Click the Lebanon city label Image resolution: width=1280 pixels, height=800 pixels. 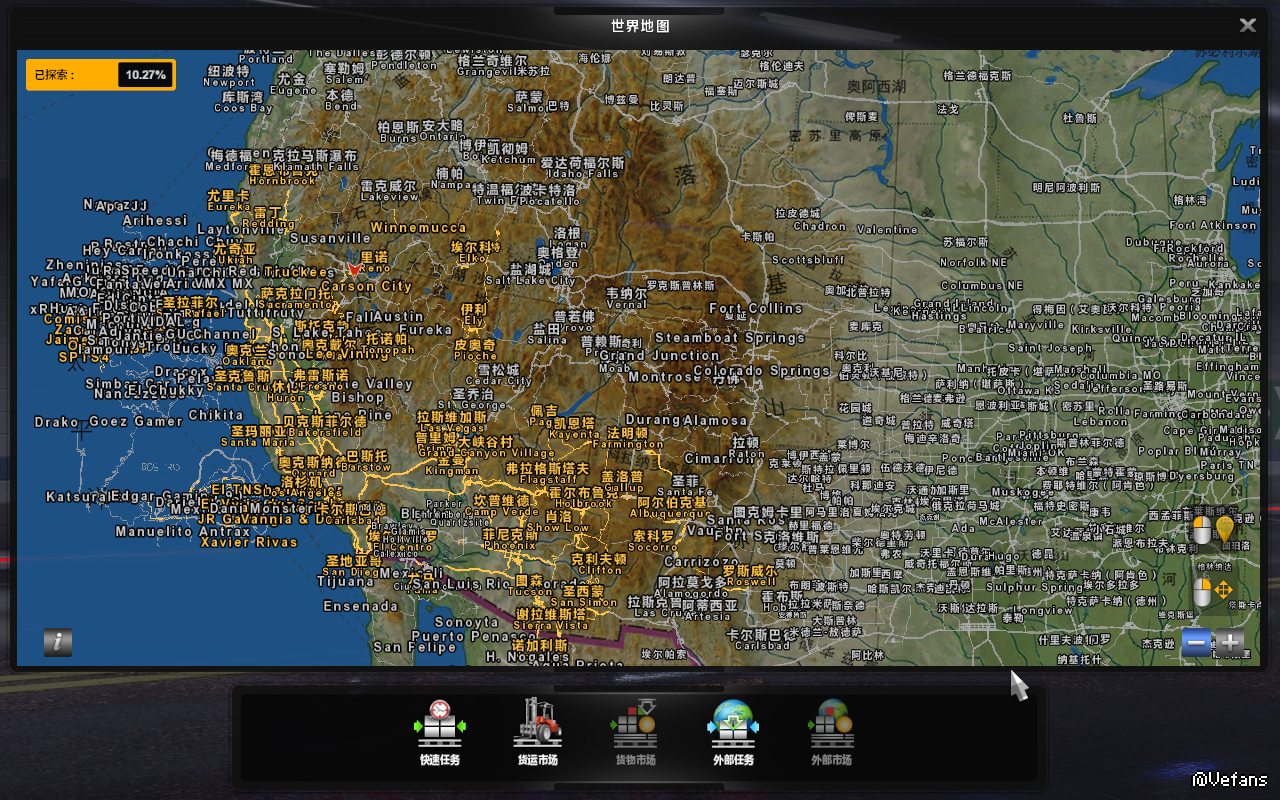1100,422
